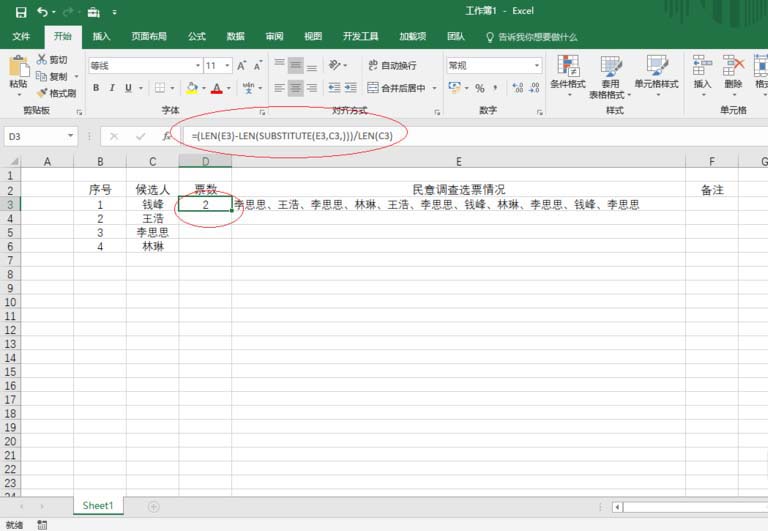Click the Insert Function fx icon
768x531 pixels.
pyautogui.click(x=167, y=136)
